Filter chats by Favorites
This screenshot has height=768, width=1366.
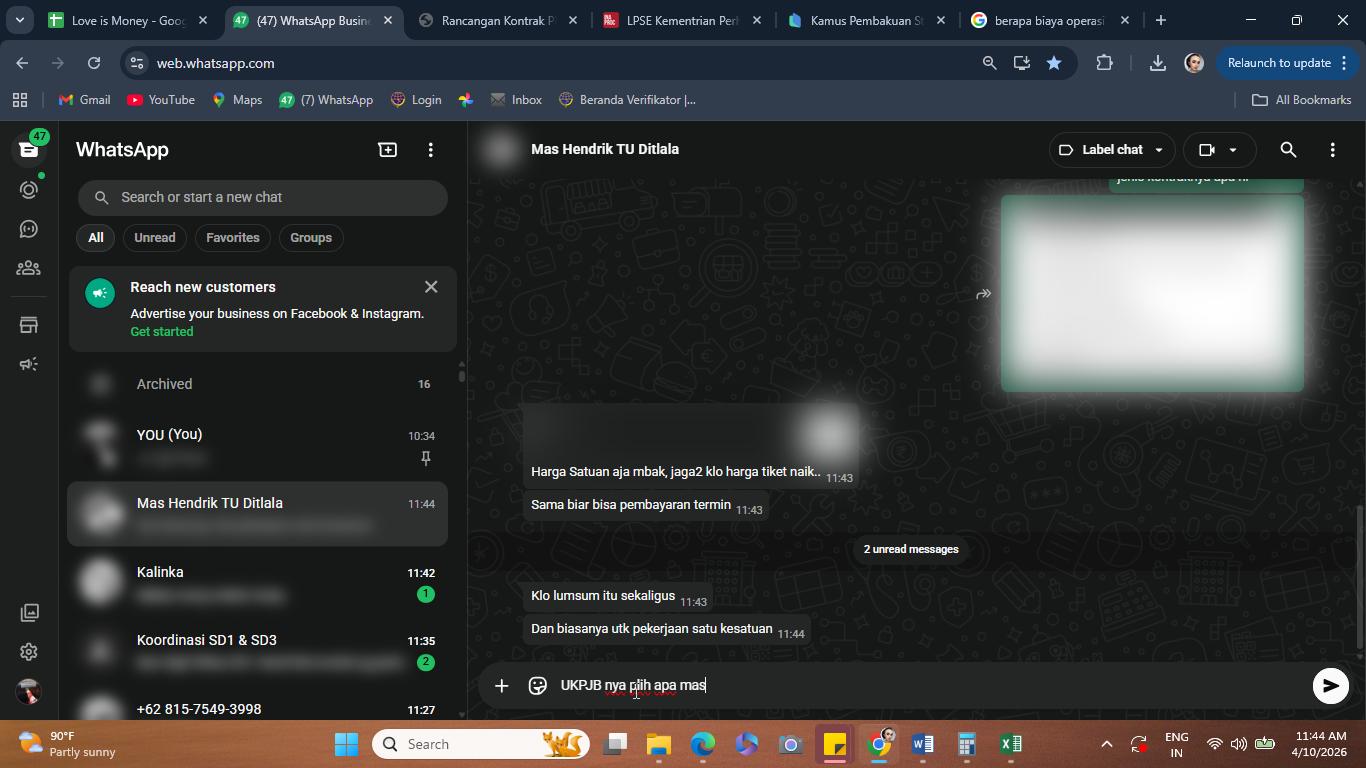pos(233,238)
